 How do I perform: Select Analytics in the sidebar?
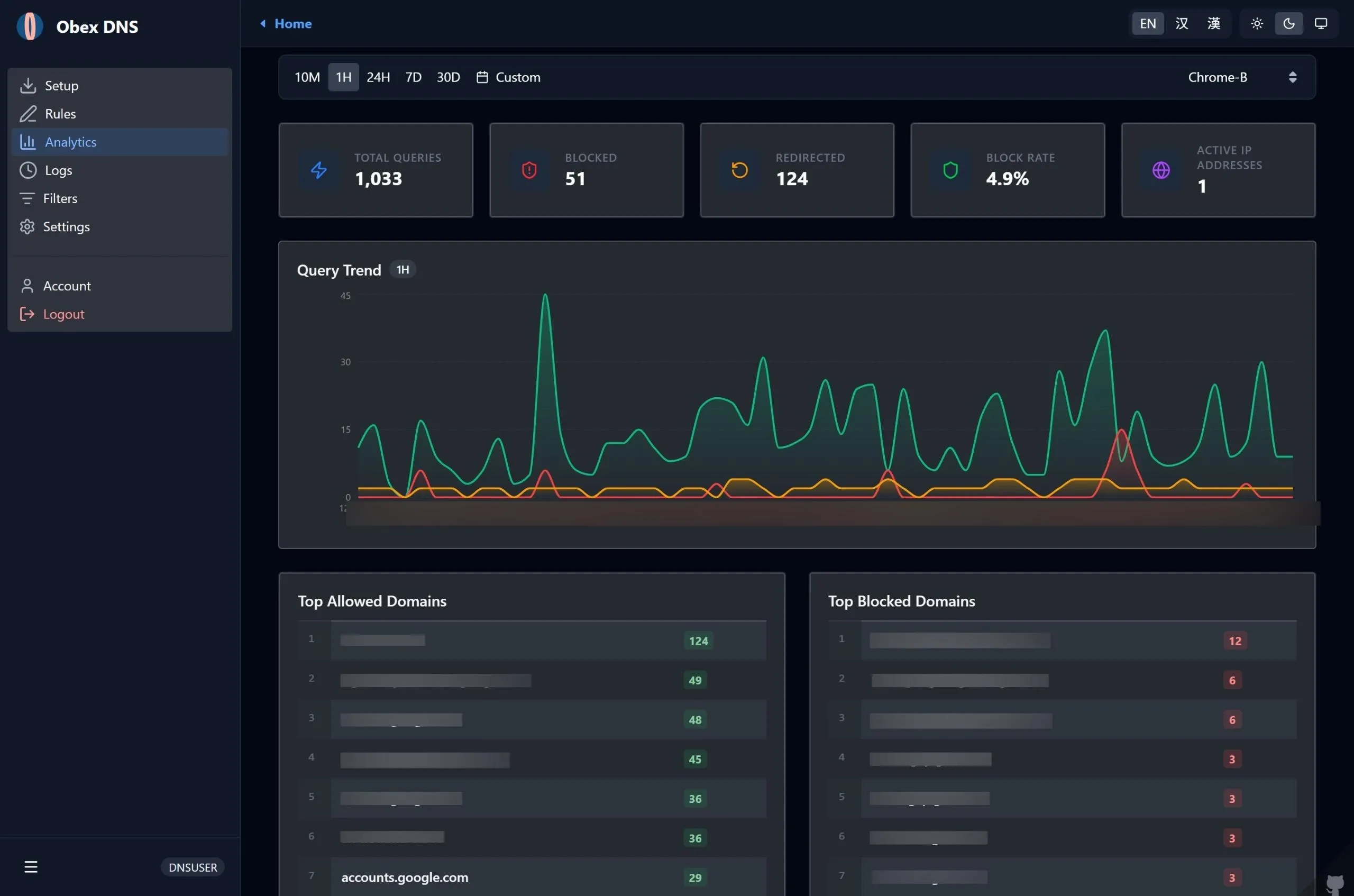(120, 142)
